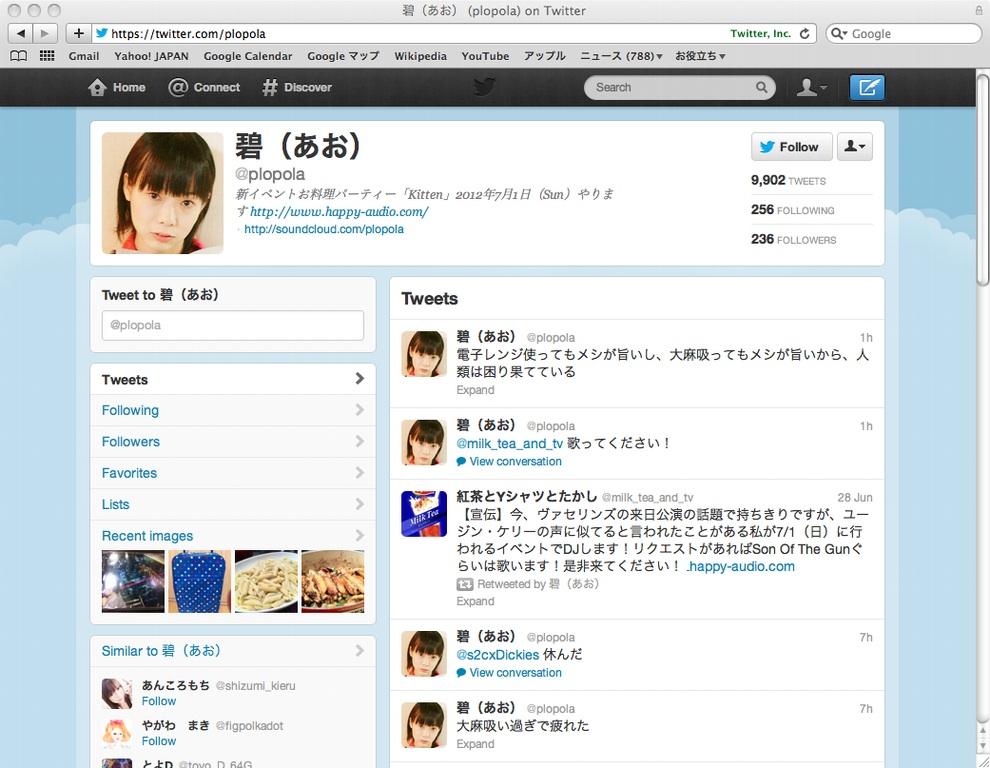Open user actions dropdown next to Follow

point(855,147)
